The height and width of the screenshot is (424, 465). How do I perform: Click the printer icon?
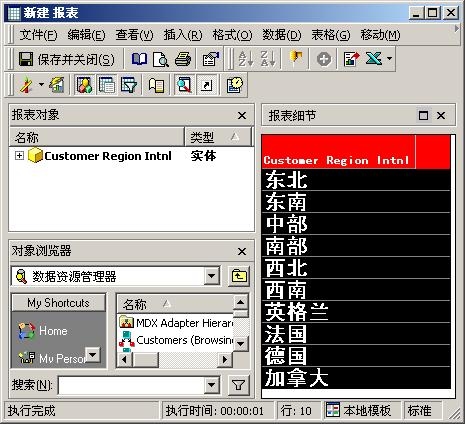[x=183, y=59]
